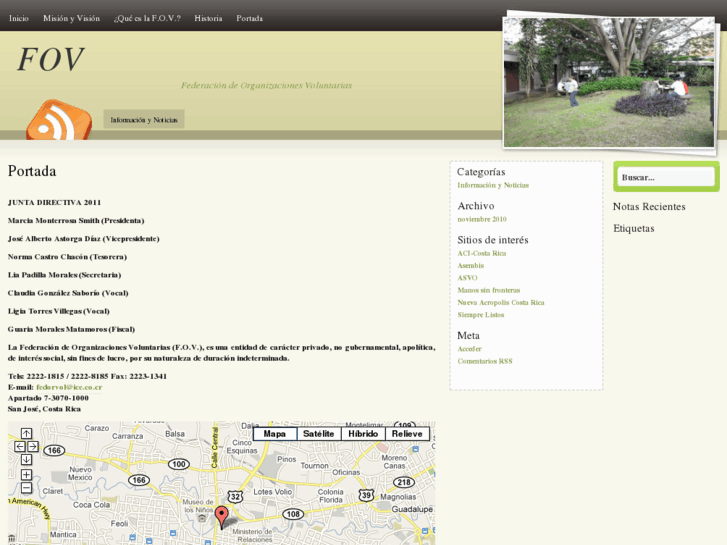Click route 166 shield near Carazo on map

click(54, 450)
